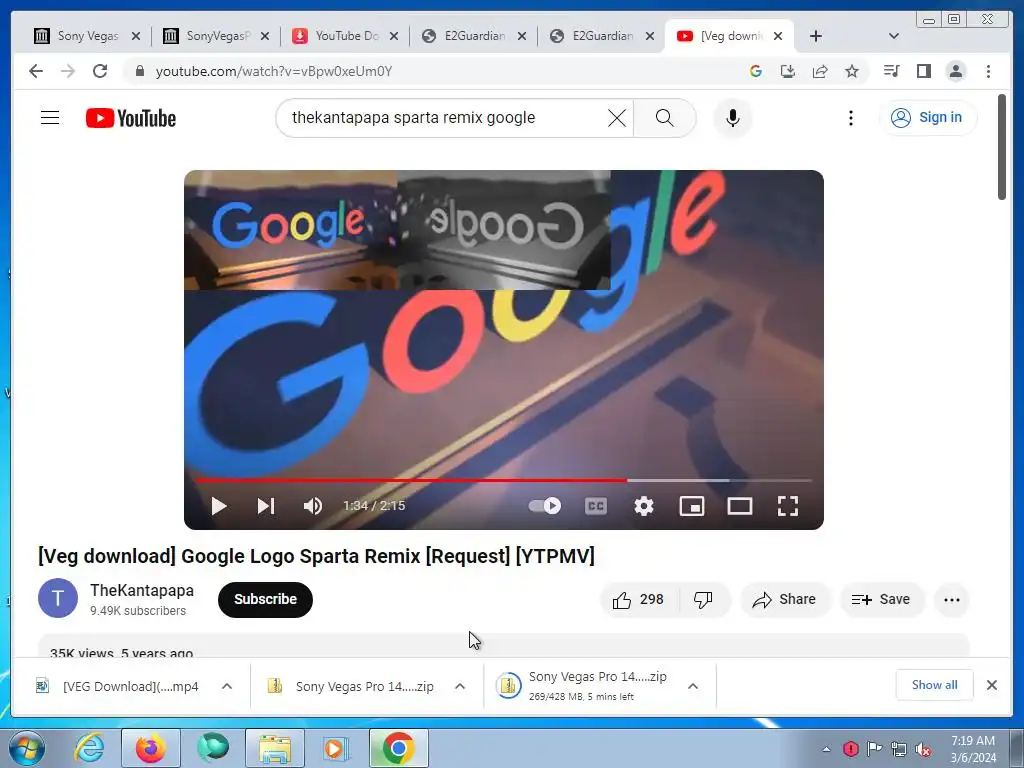Expand options for downloading Sony Vegas zip

(693, 686)
